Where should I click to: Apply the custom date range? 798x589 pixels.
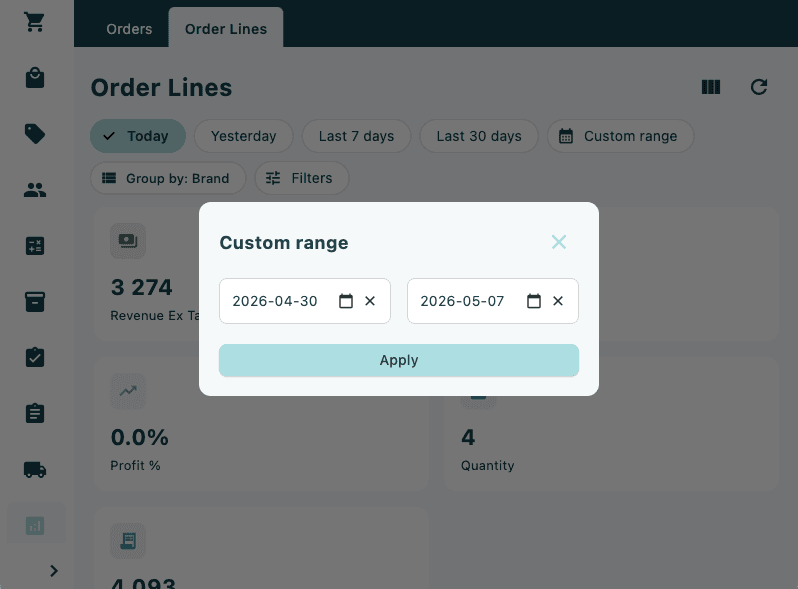coord(399,360)
